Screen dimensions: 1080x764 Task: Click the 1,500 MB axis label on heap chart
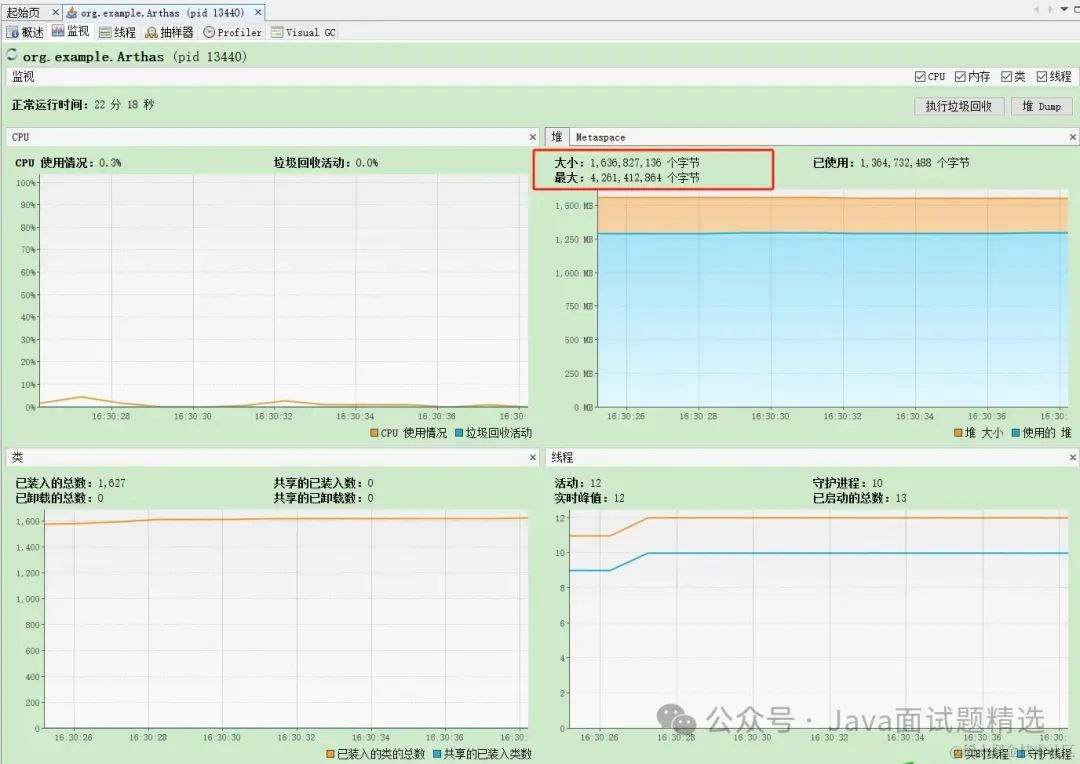[574, 206]
